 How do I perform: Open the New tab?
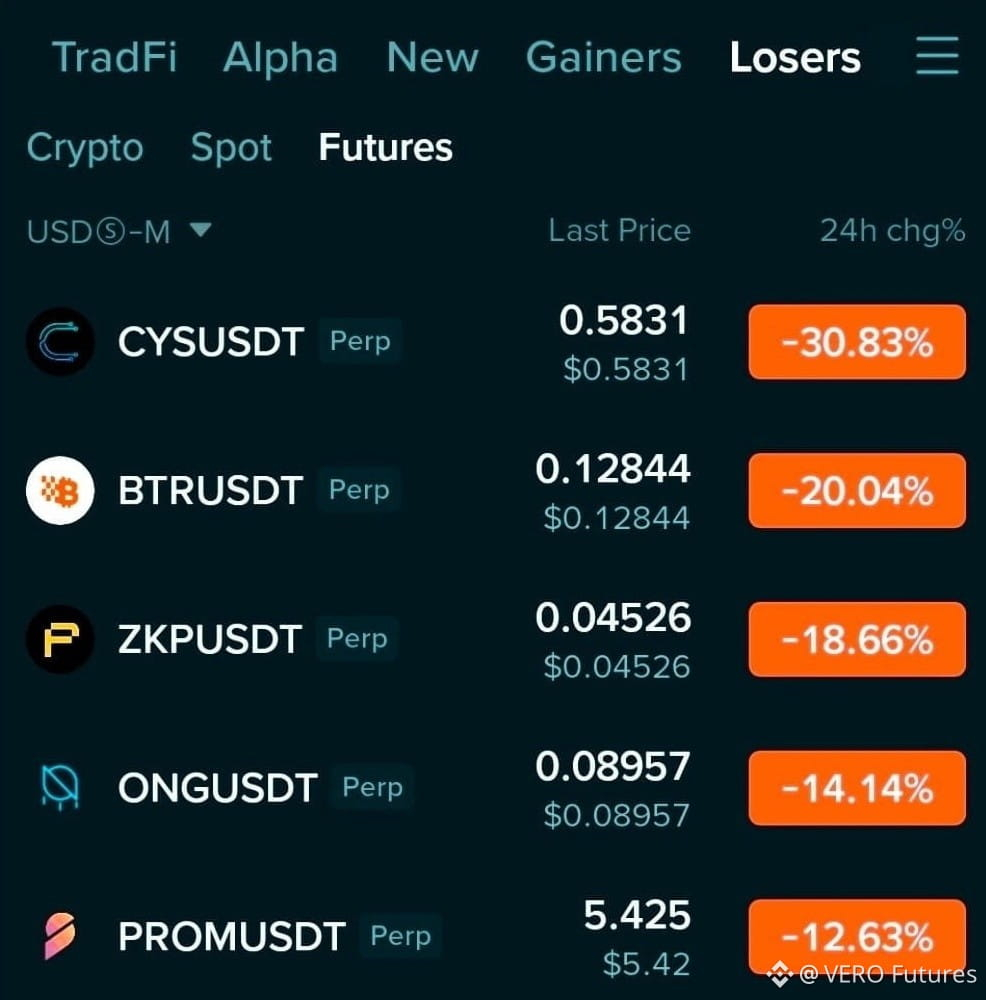[432, 57]
